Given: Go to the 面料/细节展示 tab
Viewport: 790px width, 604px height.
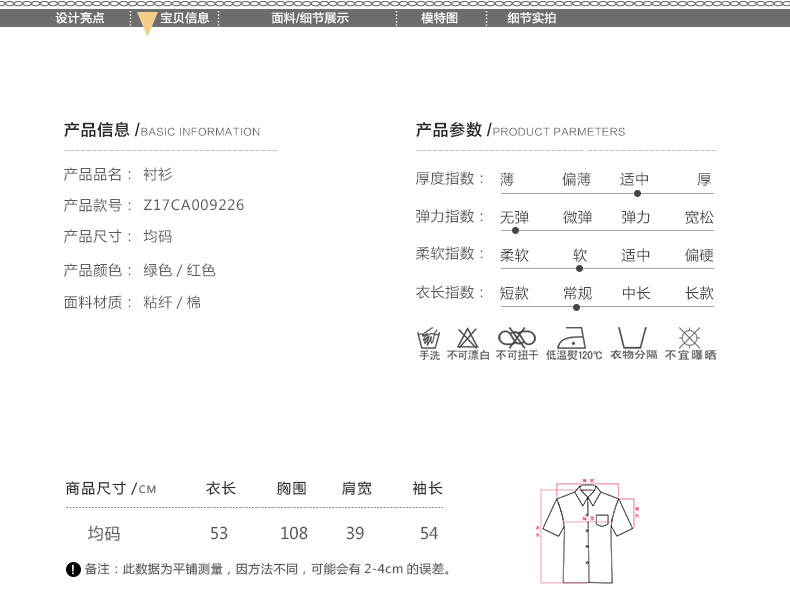Looking at the screenshot, I should point(310,18).
